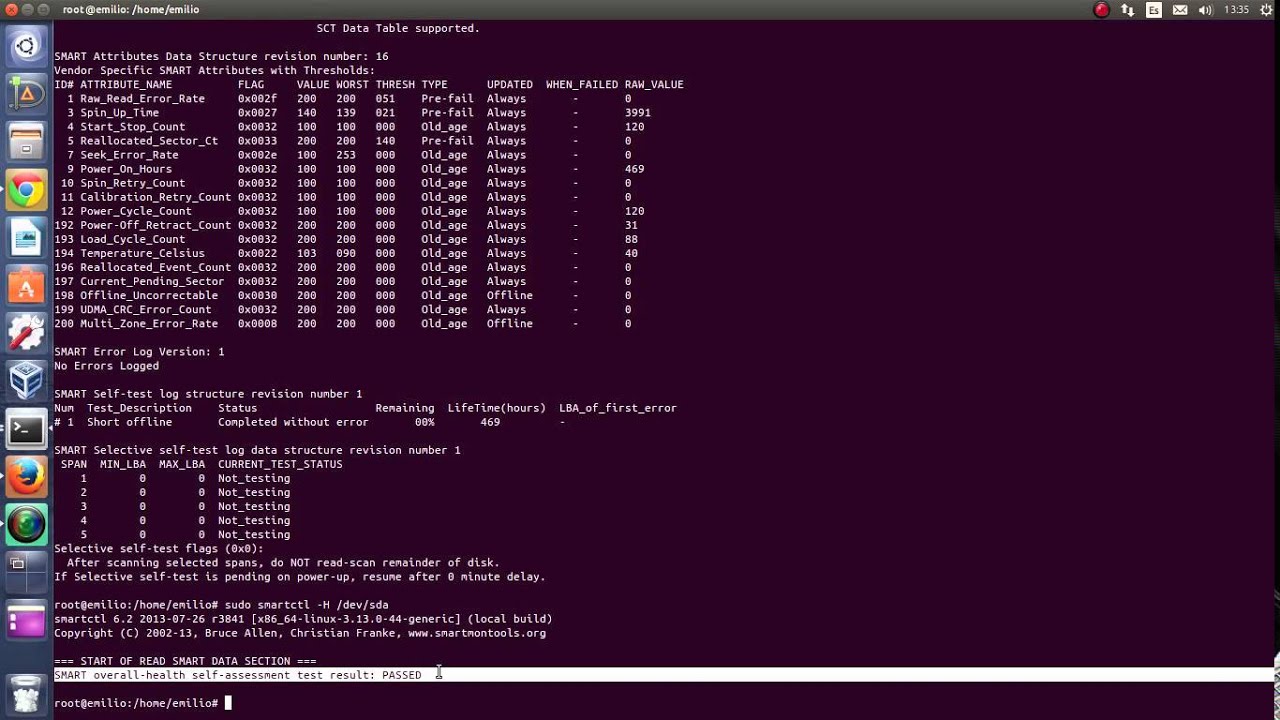Click the Seek_Error_Rate attribute name

click(129, 155)
